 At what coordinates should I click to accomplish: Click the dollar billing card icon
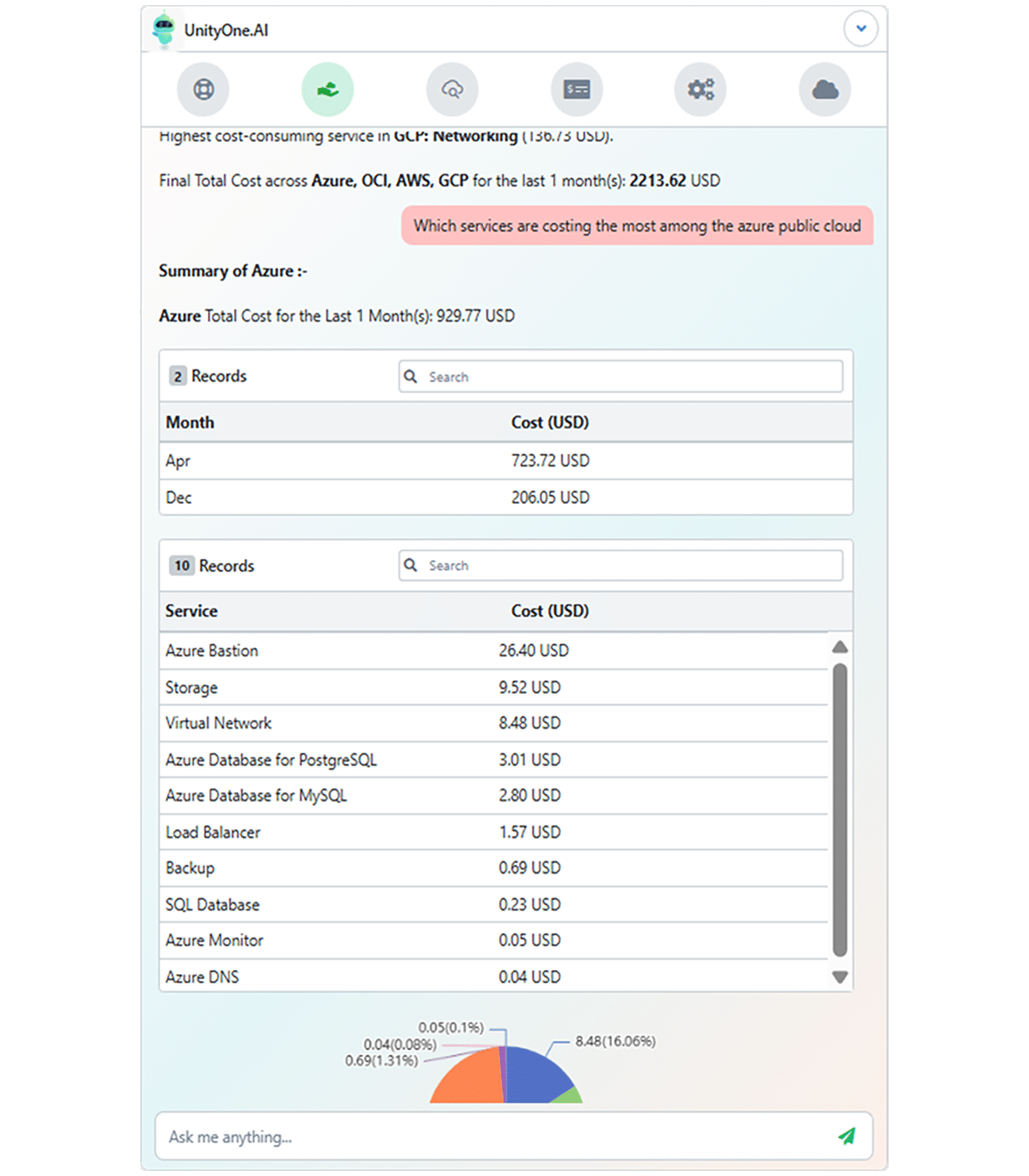click(576, 90)
